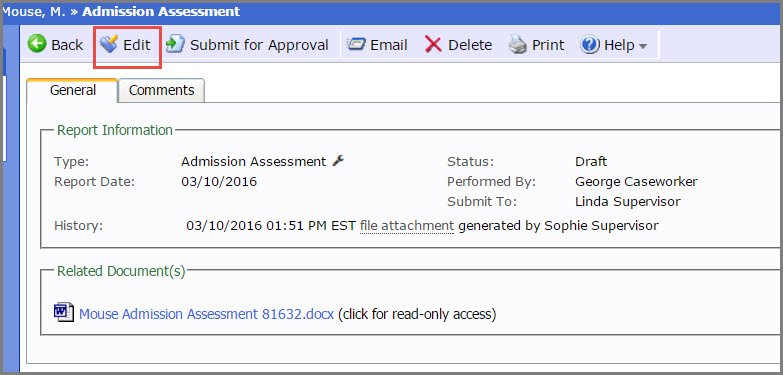Click the Edit pencil icon
This screenshot has height=375, width=783.
(x=108, y=44)
